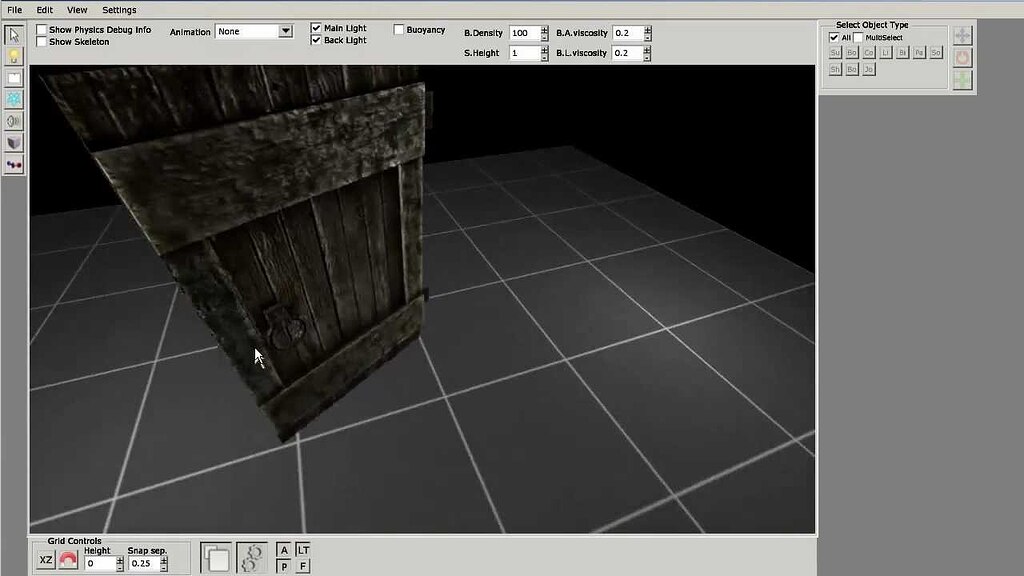The width and height of the screenshot is (1024, 576).
Task: Select the particle snowflake tool
Action: [13, 98]
